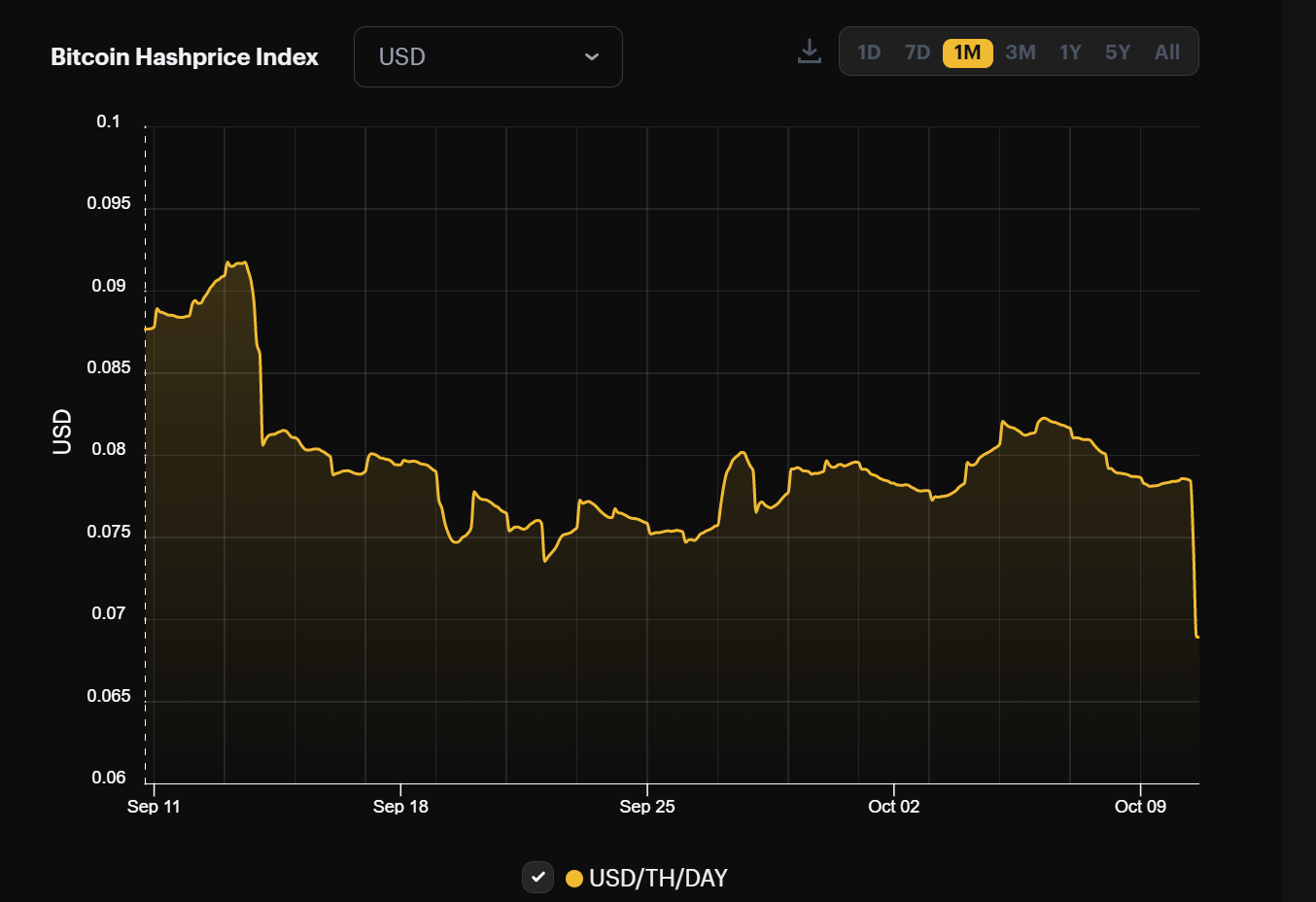Click the USD/TH/DAY legend label
The width and height of the screenshot is (1316, 902).
(658, 879)
